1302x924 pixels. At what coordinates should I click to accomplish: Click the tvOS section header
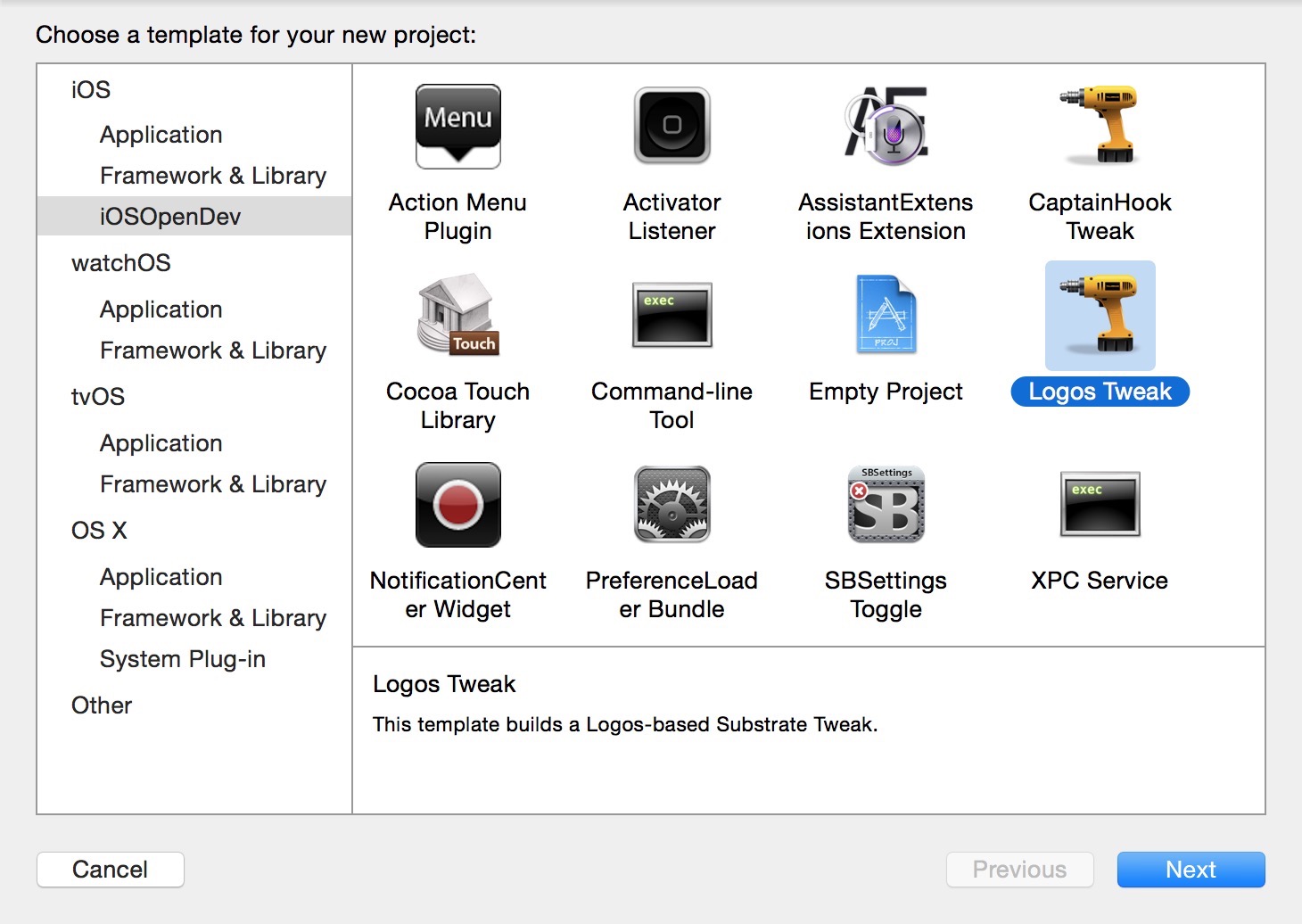click(x=98, y=397)
